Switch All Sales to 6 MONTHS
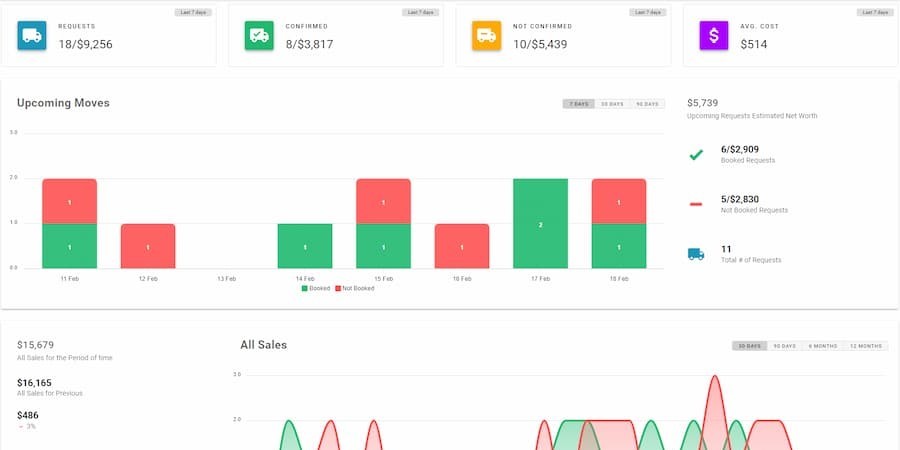Viewport: 900px width, 450px height. coord(823,346)
